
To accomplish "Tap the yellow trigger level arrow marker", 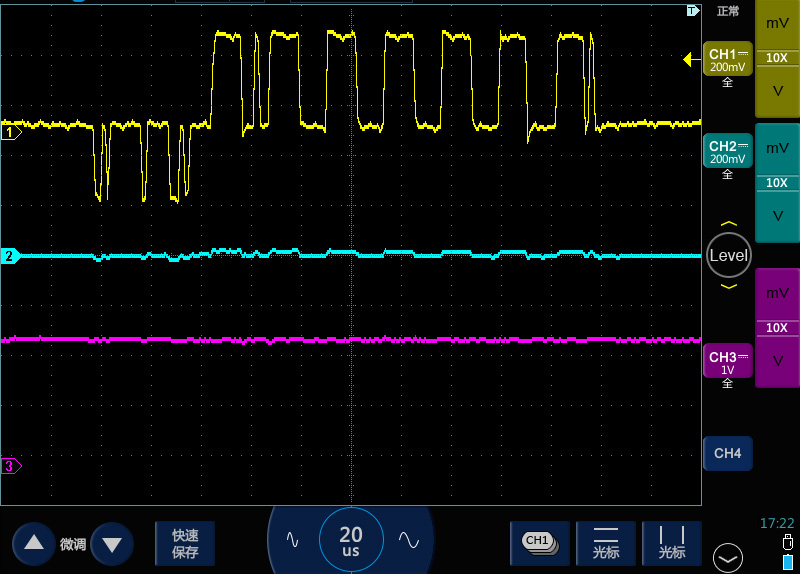I will 692,60.
